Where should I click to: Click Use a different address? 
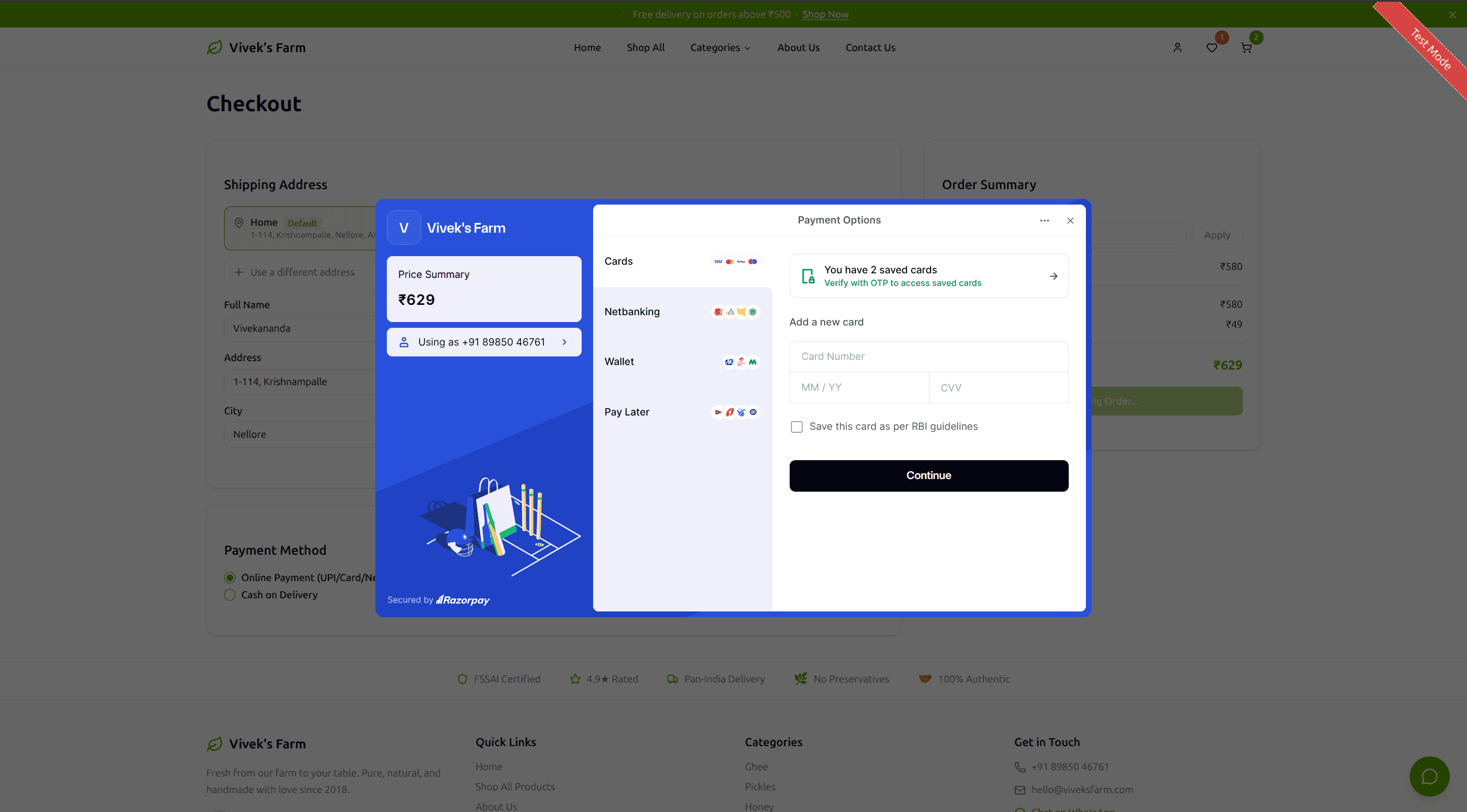click(302, 272)
